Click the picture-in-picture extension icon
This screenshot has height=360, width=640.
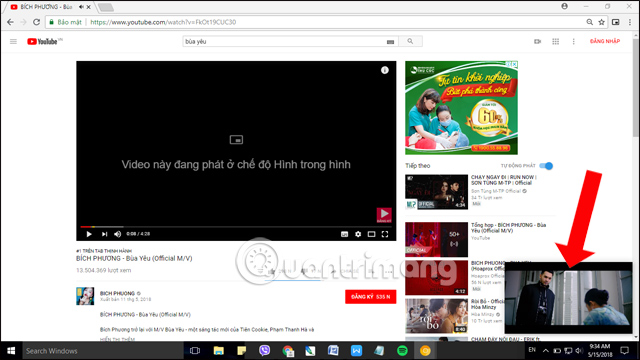pos(616,22)
